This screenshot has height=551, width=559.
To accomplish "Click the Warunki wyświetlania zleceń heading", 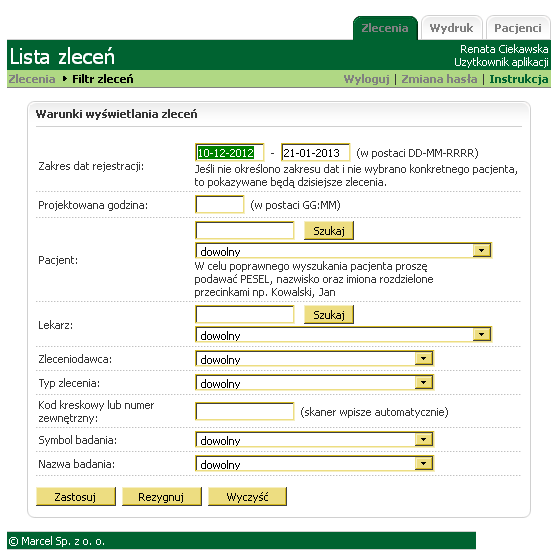I will (116, 114).
